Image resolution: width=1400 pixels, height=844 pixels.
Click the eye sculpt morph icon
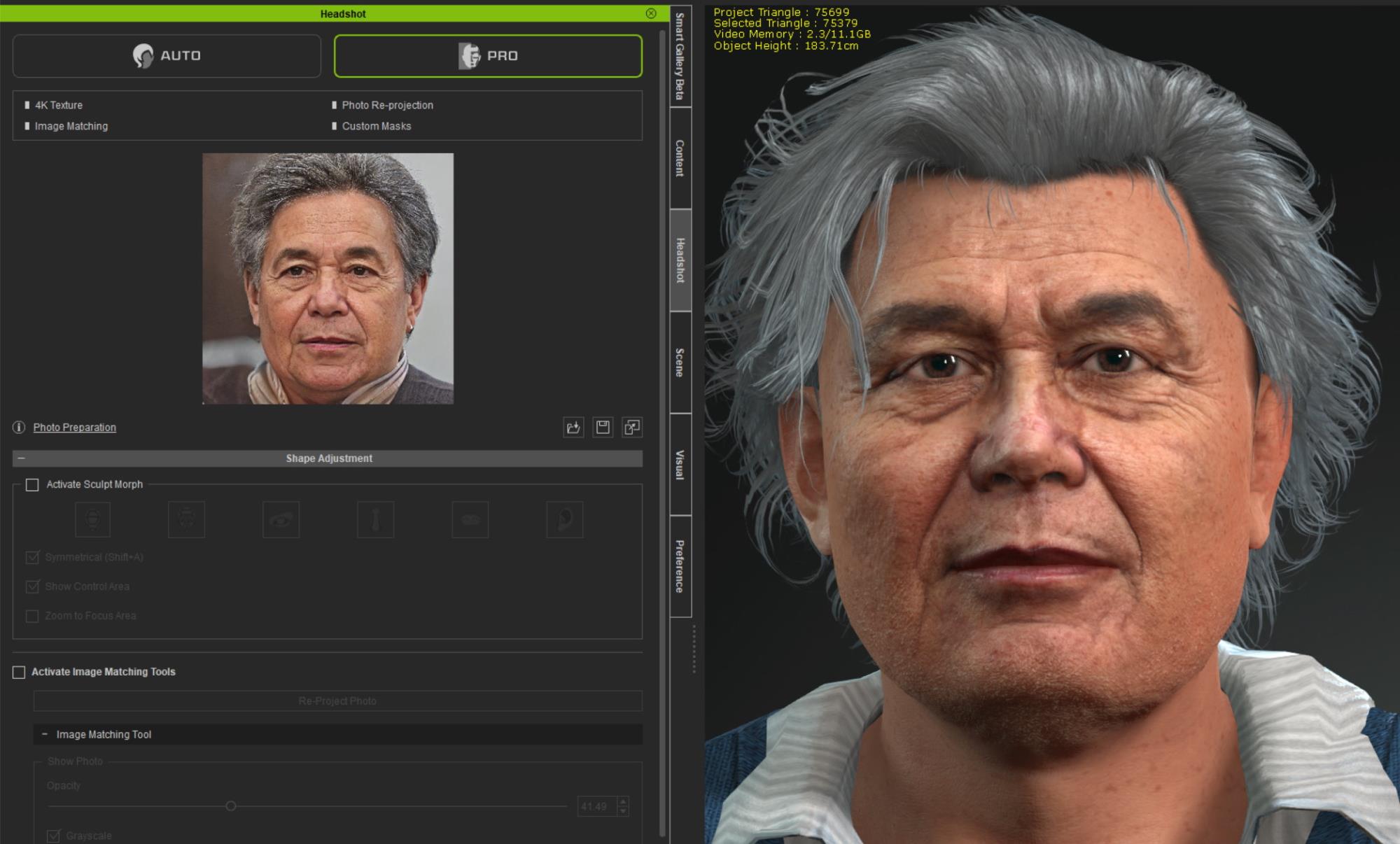(x=281, y=519)
